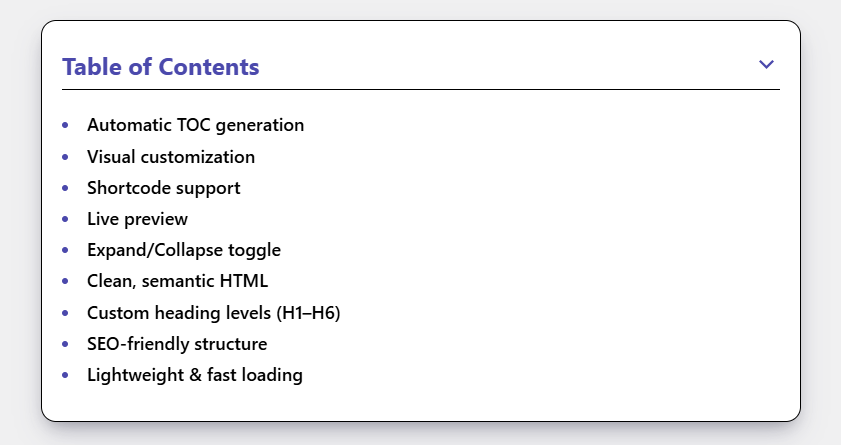This screenshot has height=445, width=841.
Task: Click bullet next to Custom heading levels
Action: click(65, 313)
